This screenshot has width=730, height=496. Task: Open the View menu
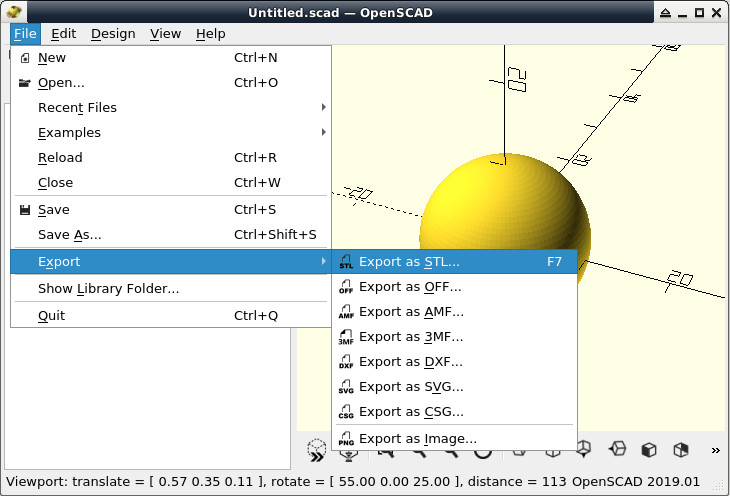click(165, 34)
